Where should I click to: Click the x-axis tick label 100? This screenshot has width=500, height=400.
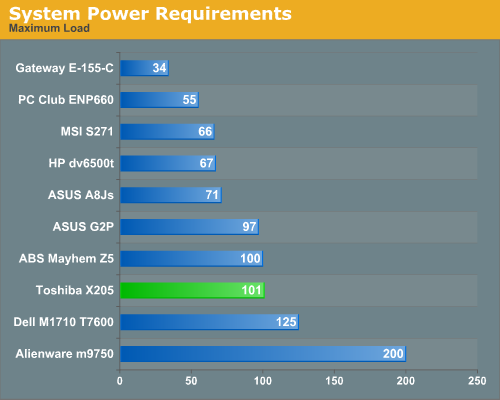point(263,381)
